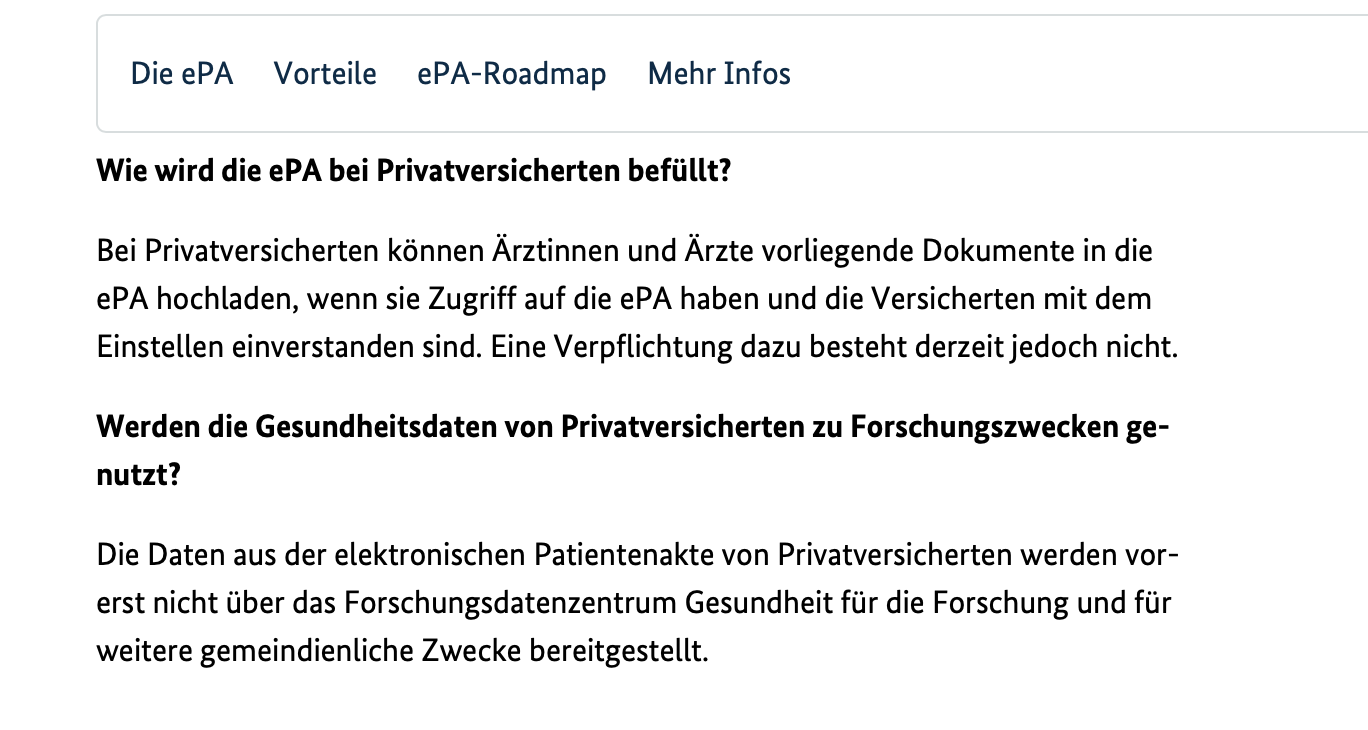Screen dimensions: 1368x730
Task: Click the text line 'weitere gemeindienliche Zwecke bereitgestellt.'
Action: 402,652
